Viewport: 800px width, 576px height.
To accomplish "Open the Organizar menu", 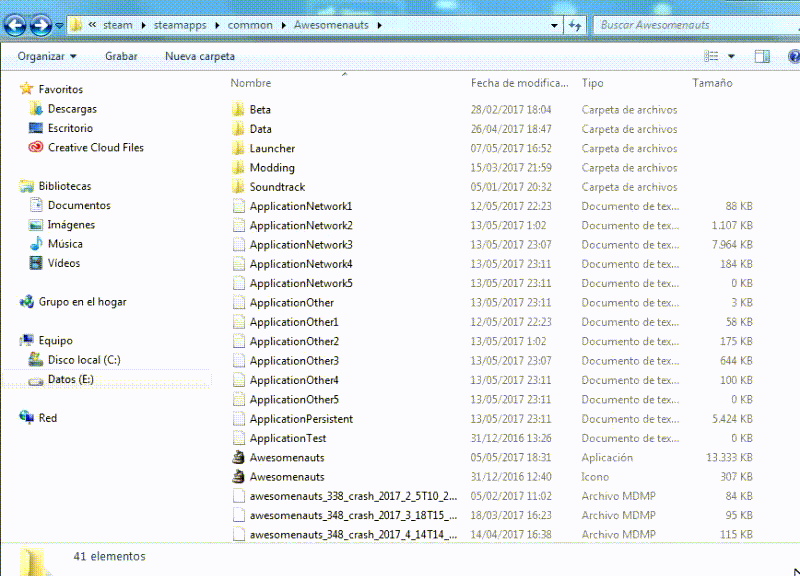I will click(46, 56).
